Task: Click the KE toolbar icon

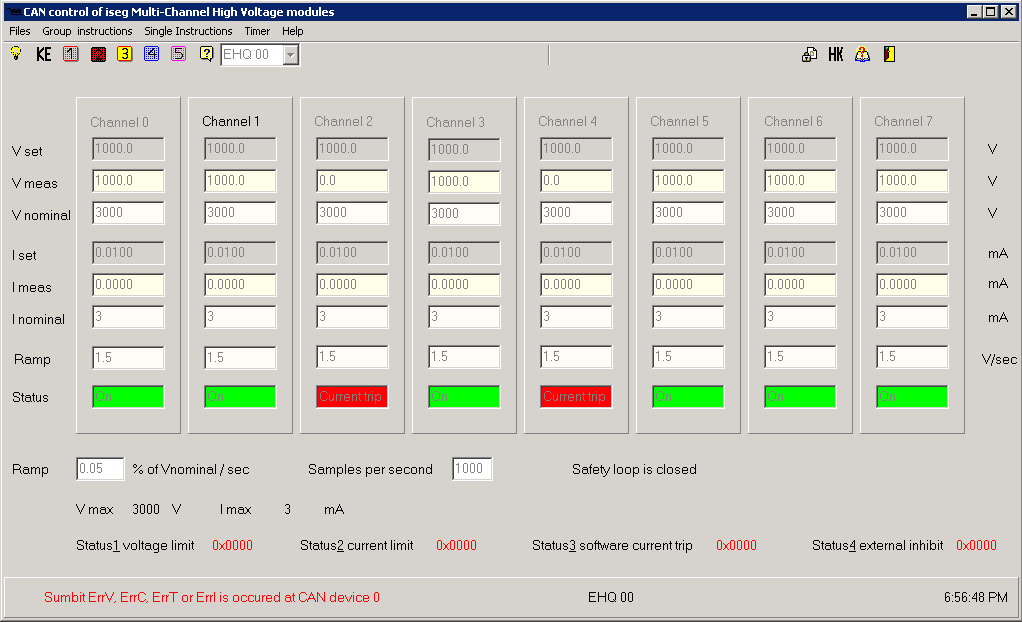Action: (44, 54)
